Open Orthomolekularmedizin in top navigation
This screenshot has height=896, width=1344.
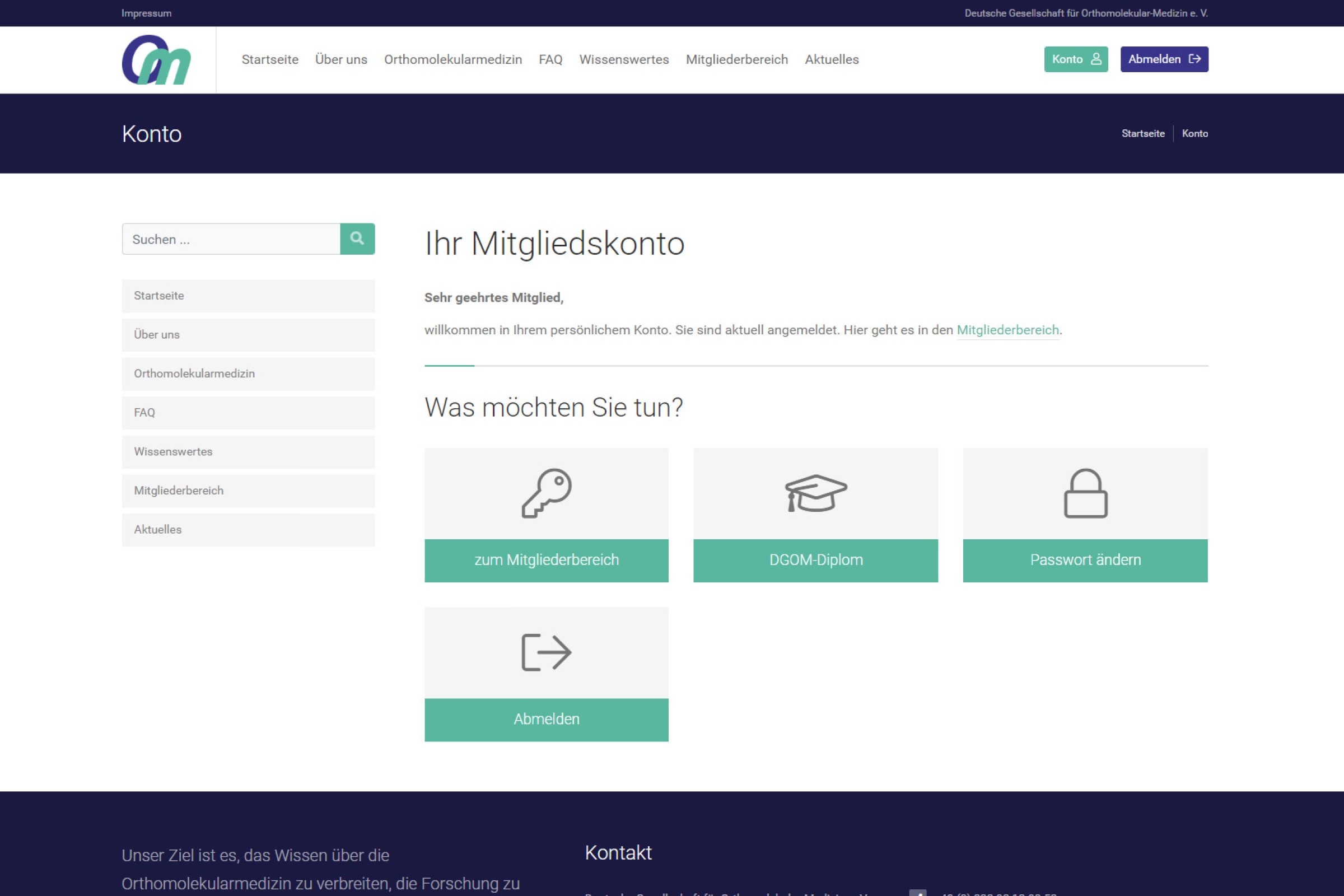(452, 59)
